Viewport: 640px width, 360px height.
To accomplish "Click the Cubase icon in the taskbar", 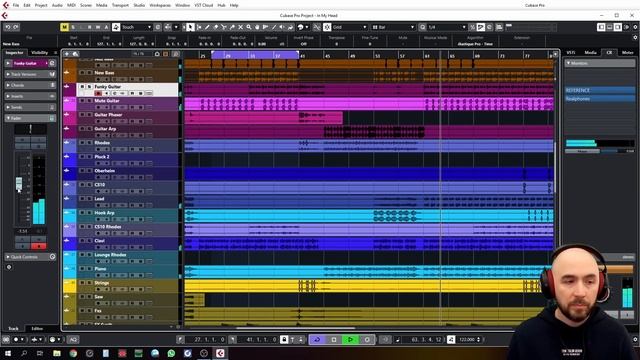I will click(220, 353).
